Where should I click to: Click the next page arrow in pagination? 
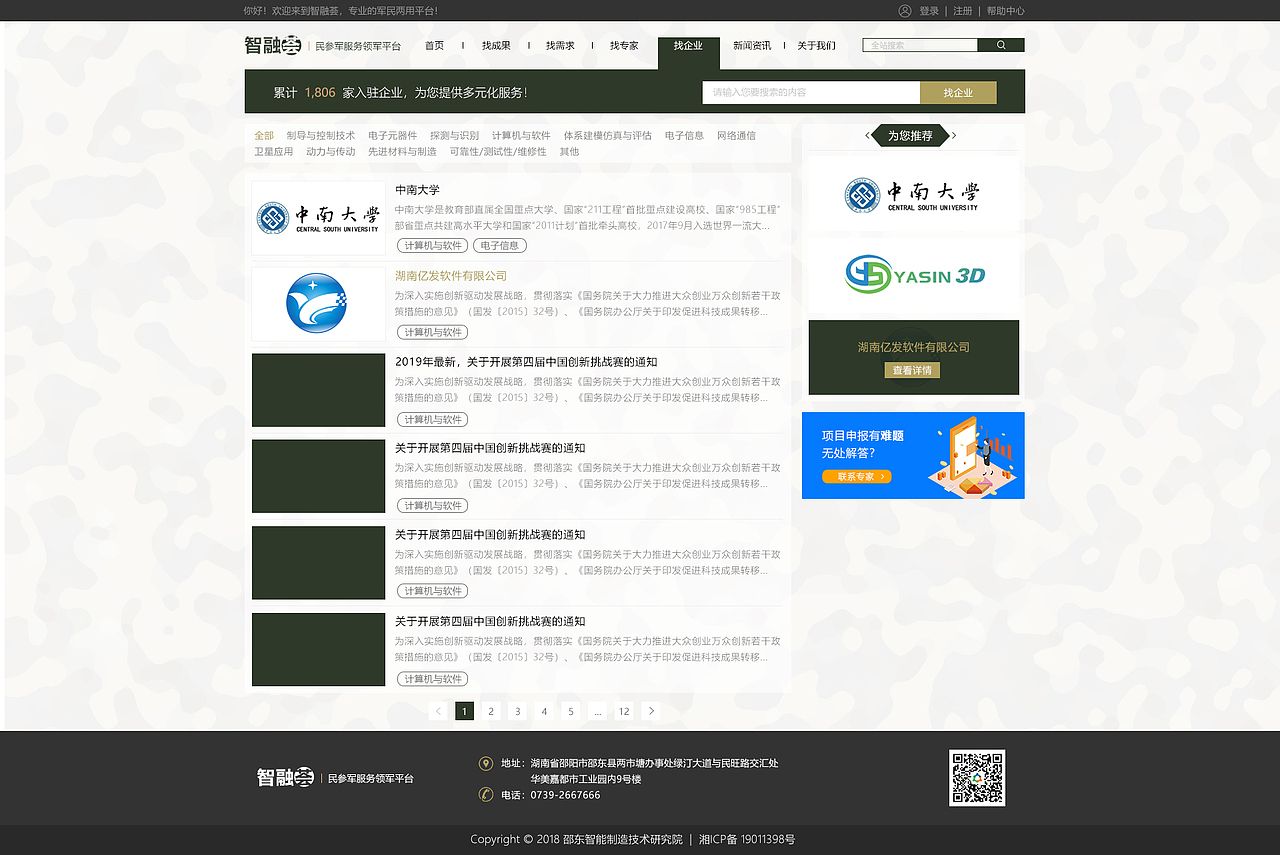point(651,711)
